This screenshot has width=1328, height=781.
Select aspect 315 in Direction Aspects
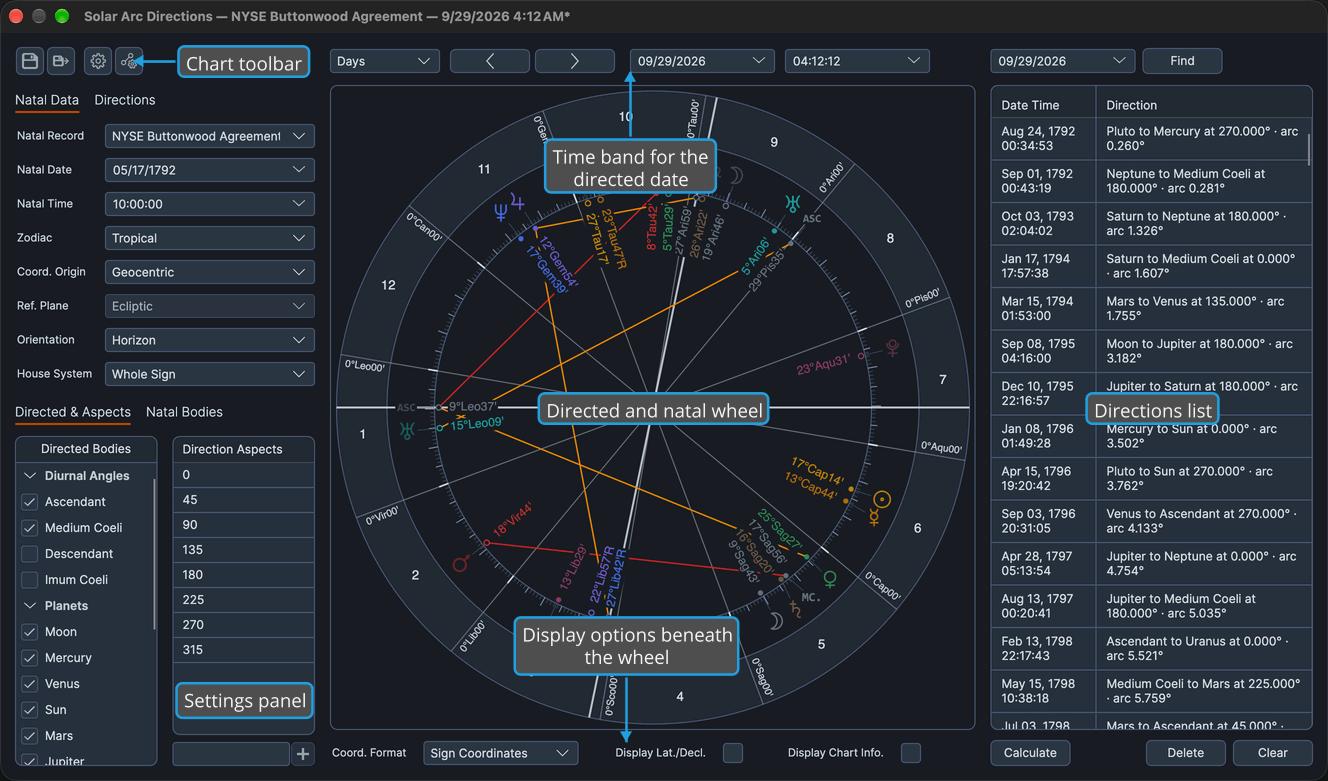click(x=244, y=650)
